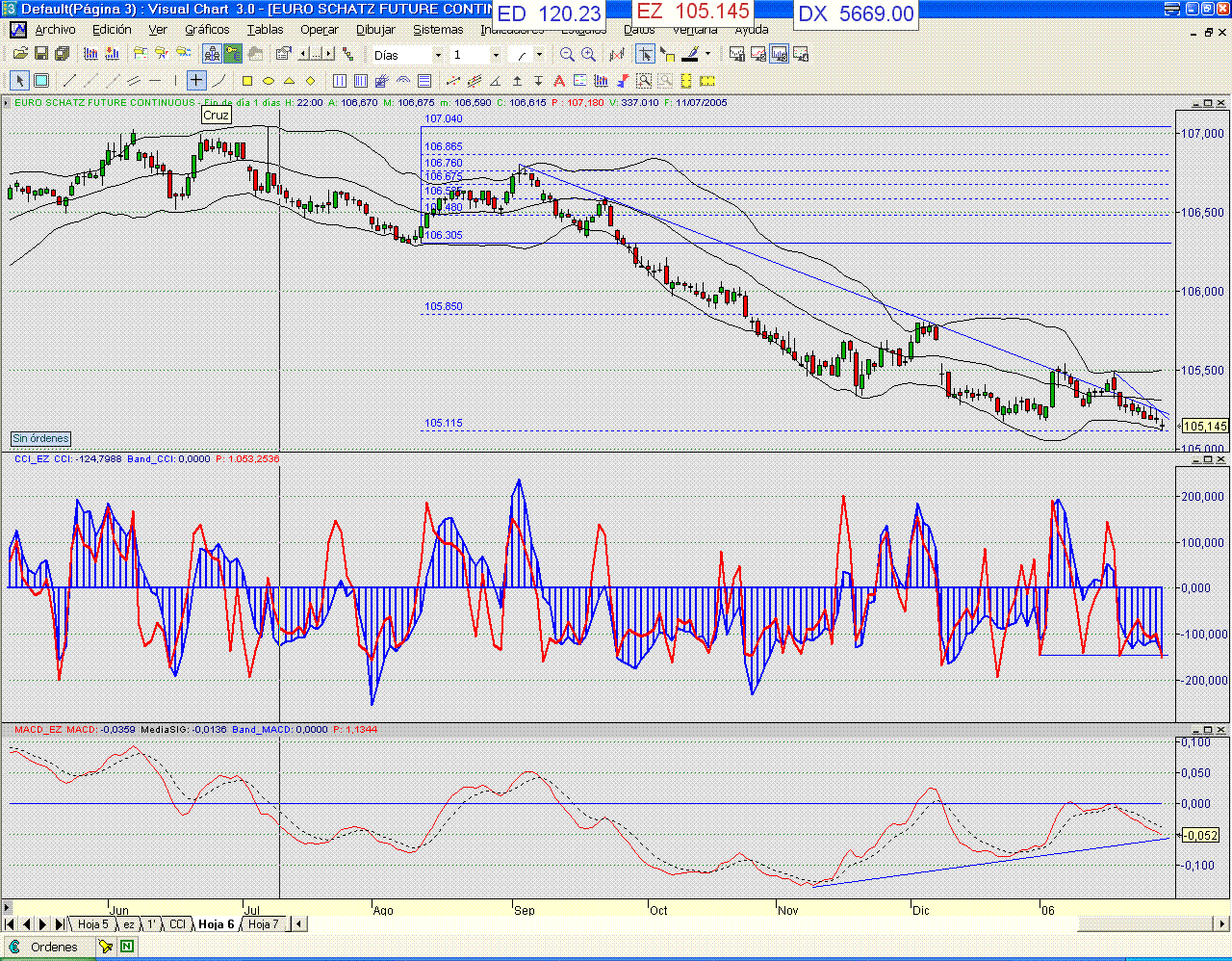Open the Días timeframe dropdown
This screenshot has height=961, width=1232.
[438, 55]
